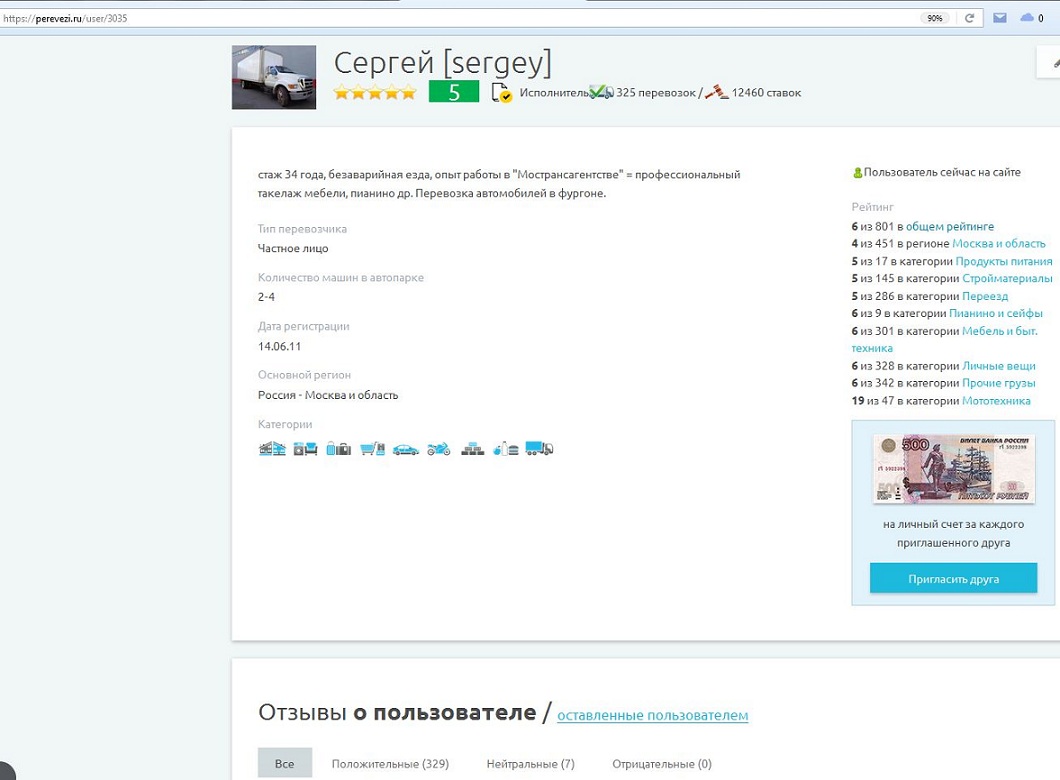Click the truck profile photo thumbnail
Screen dimensions: 1060x780
point(274,77)
